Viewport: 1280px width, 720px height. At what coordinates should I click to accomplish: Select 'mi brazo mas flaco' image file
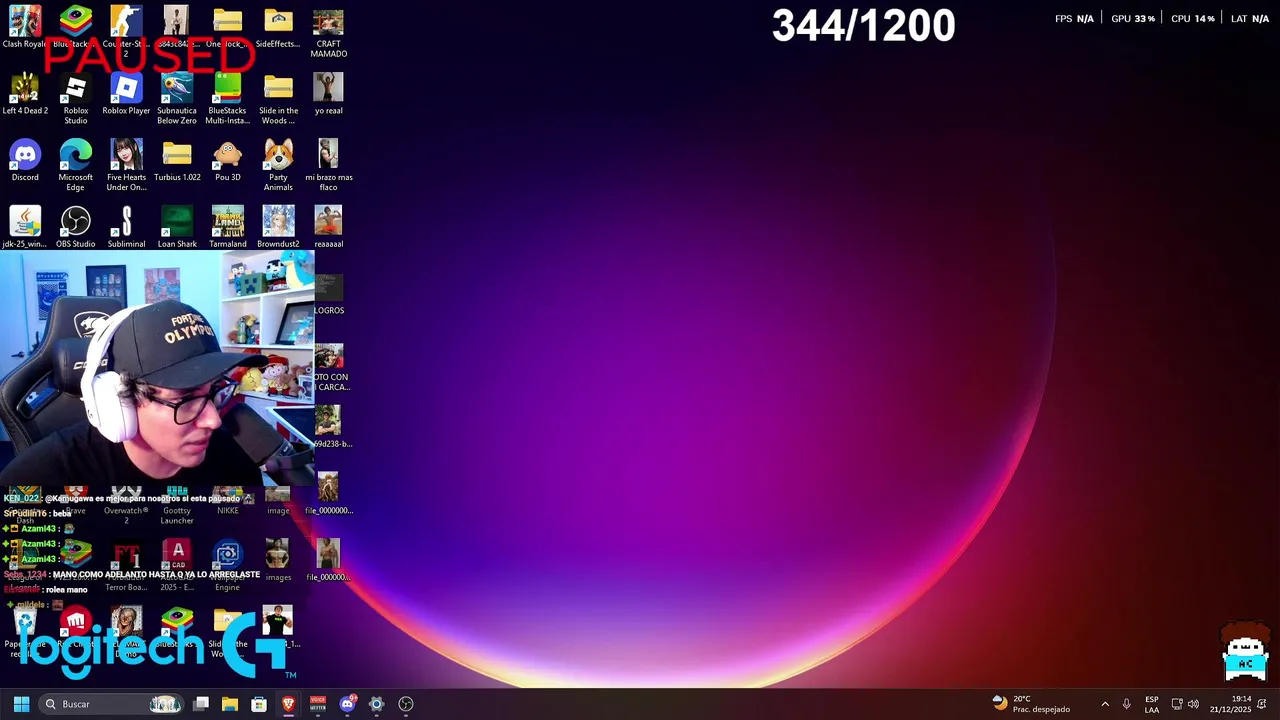328,166
